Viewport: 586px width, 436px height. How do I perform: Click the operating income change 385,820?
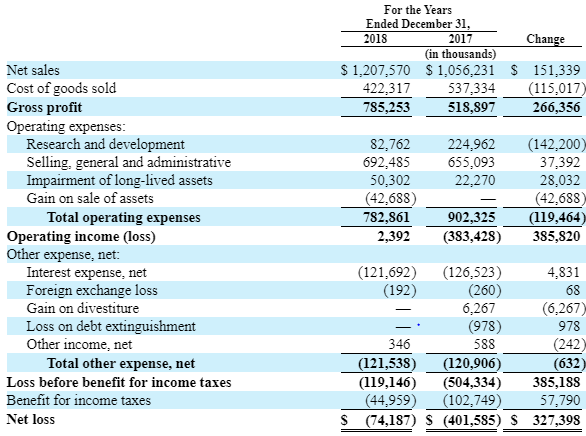(556, 236)
